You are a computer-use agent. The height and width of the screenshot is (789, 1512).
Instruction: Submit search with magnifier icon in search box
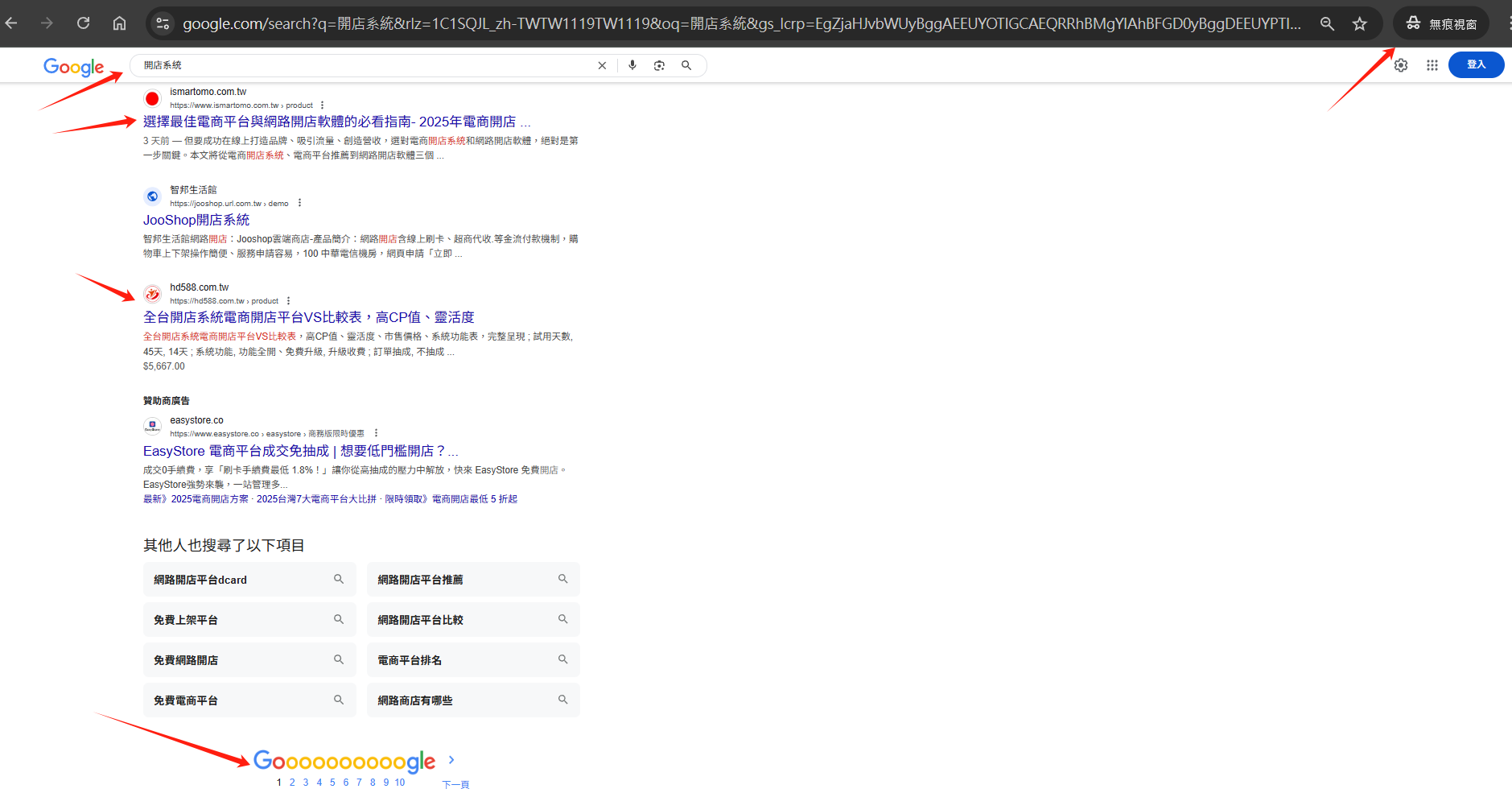pyautogui.click(x=686, y=65)
